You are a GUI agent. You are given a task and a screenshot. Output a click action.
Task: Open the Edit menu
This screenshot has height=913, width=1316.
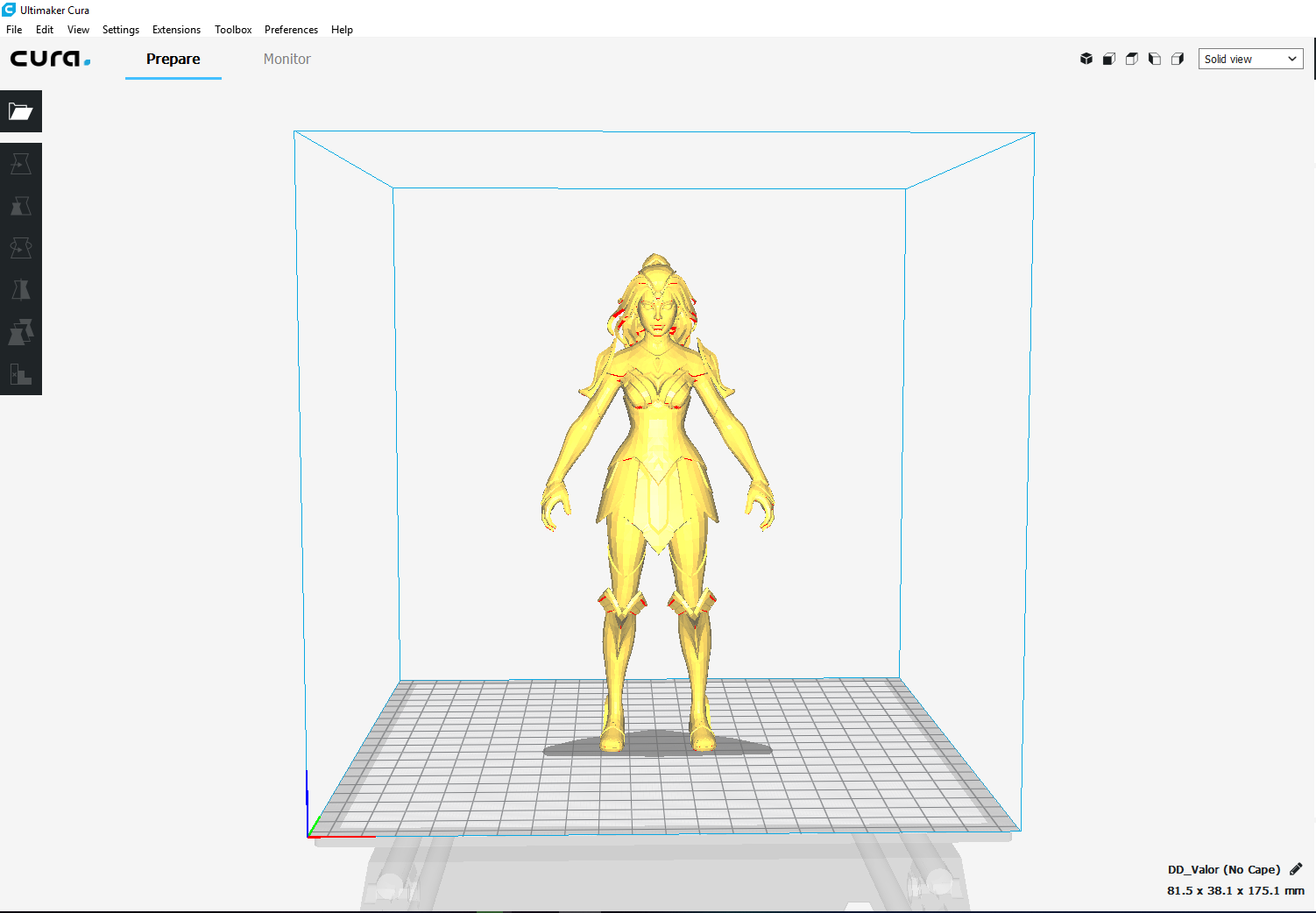tap(45, 30)
